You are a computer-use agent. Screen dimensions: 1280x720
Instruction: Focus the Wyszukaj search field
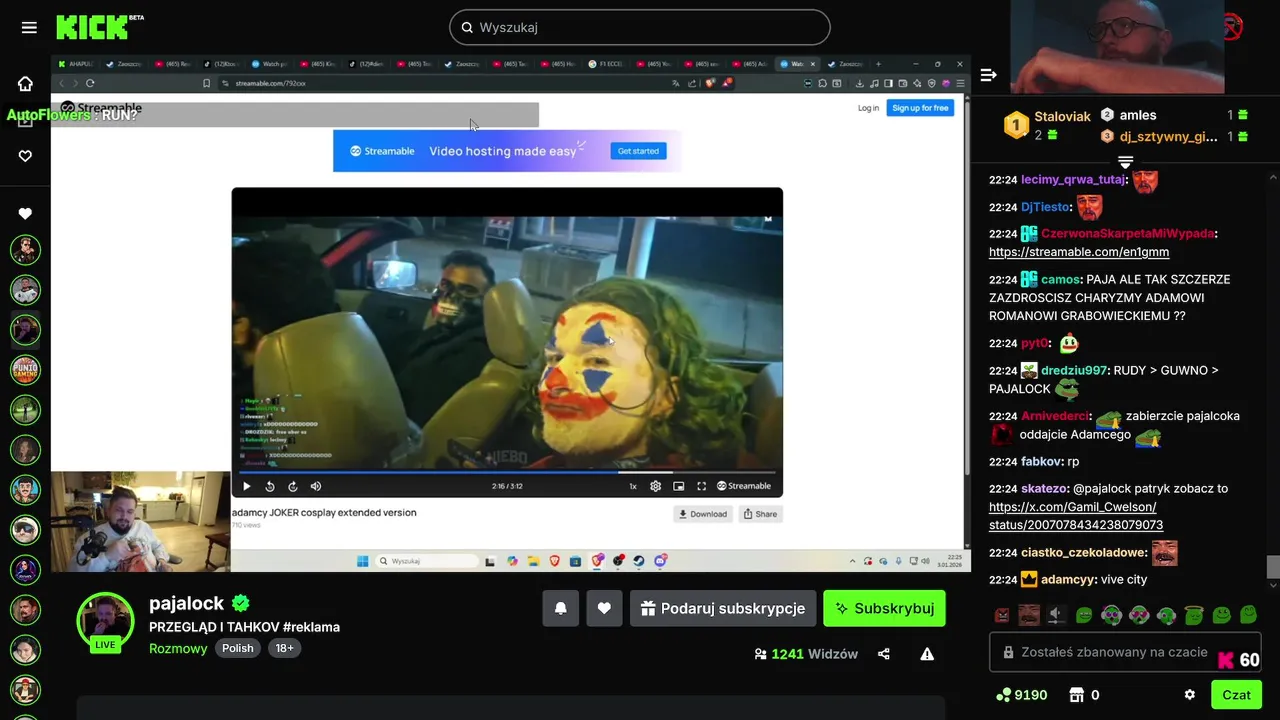click(640, 27)
